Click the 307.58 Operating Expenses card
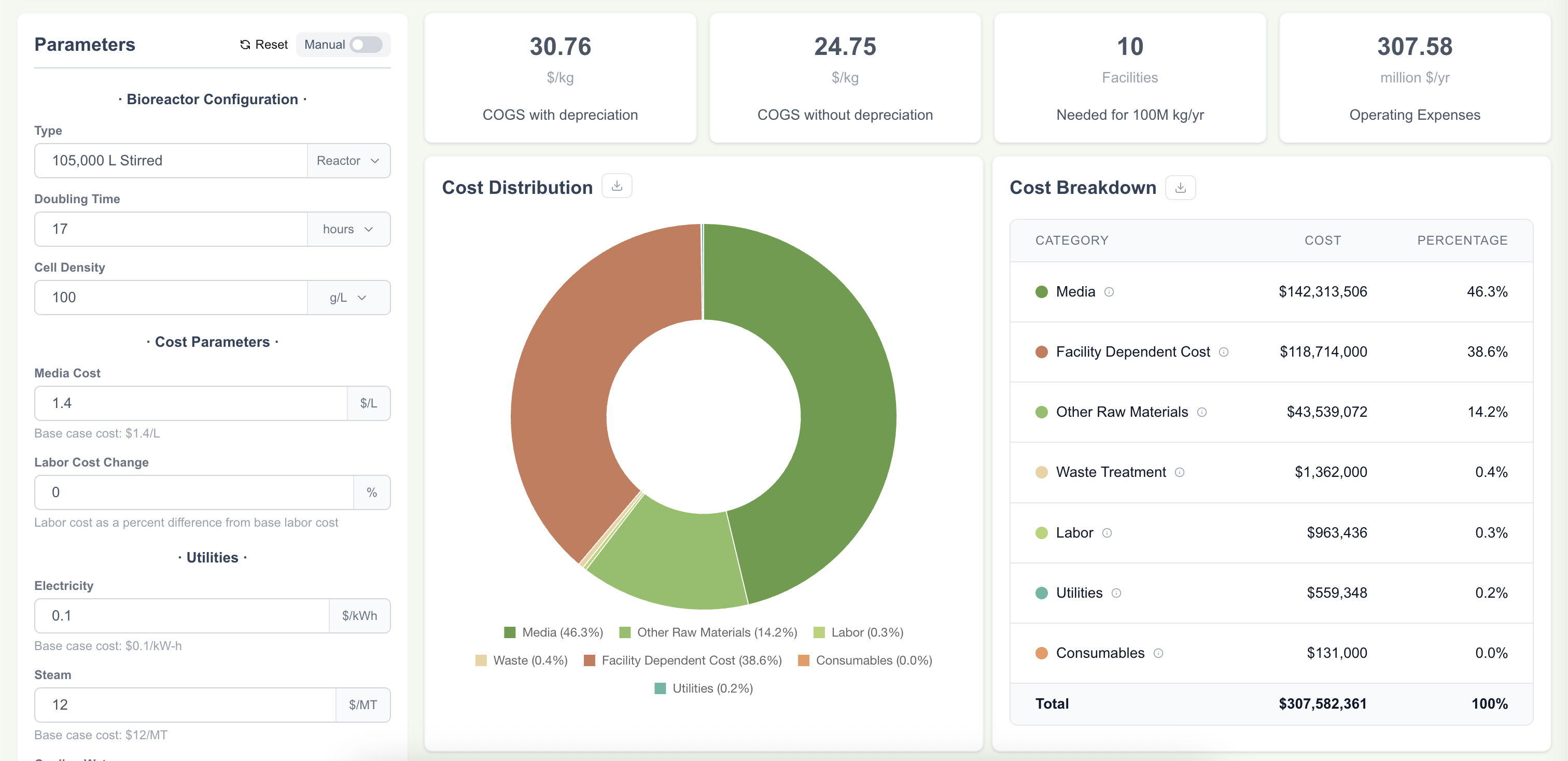 tap(1415, 78)
